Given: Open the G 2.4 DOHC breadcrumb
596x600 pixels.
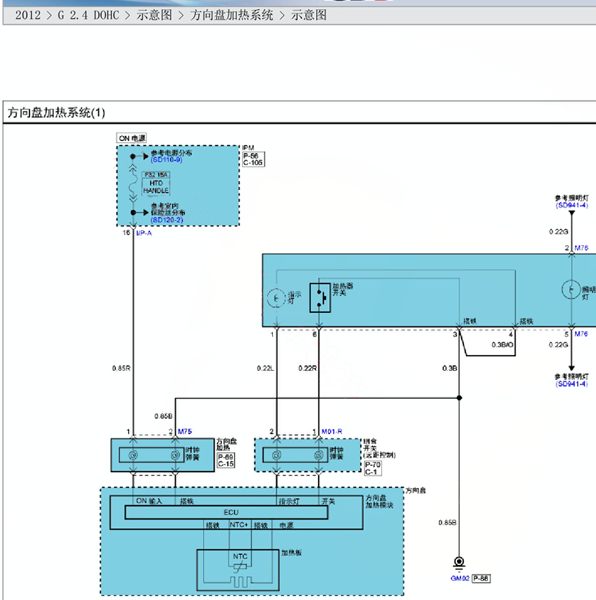Looking at the screenshot, I should [88, 15].
